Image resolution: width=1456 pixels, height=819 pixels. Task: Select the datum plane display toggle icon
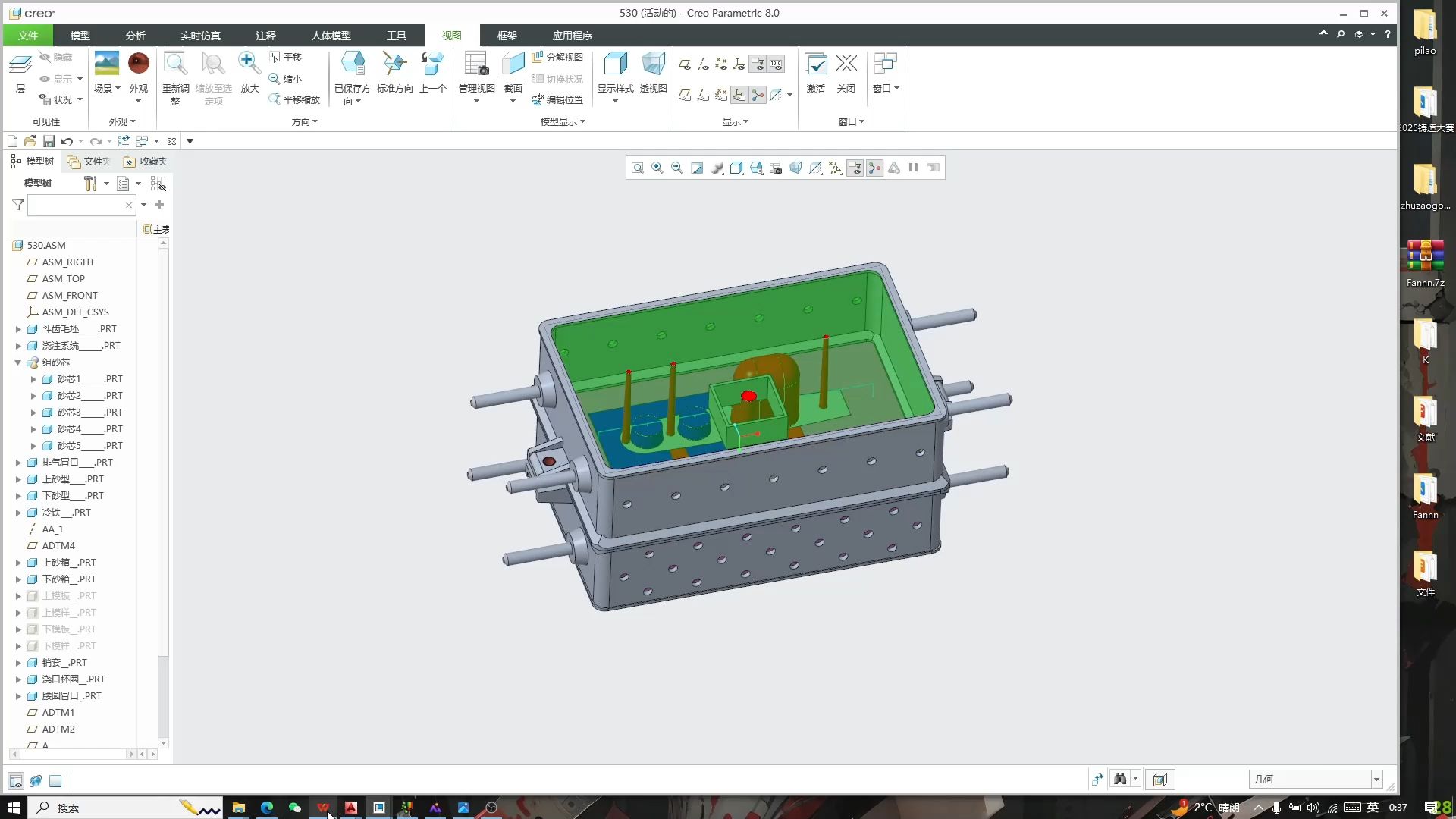click(x=685, y=63)
